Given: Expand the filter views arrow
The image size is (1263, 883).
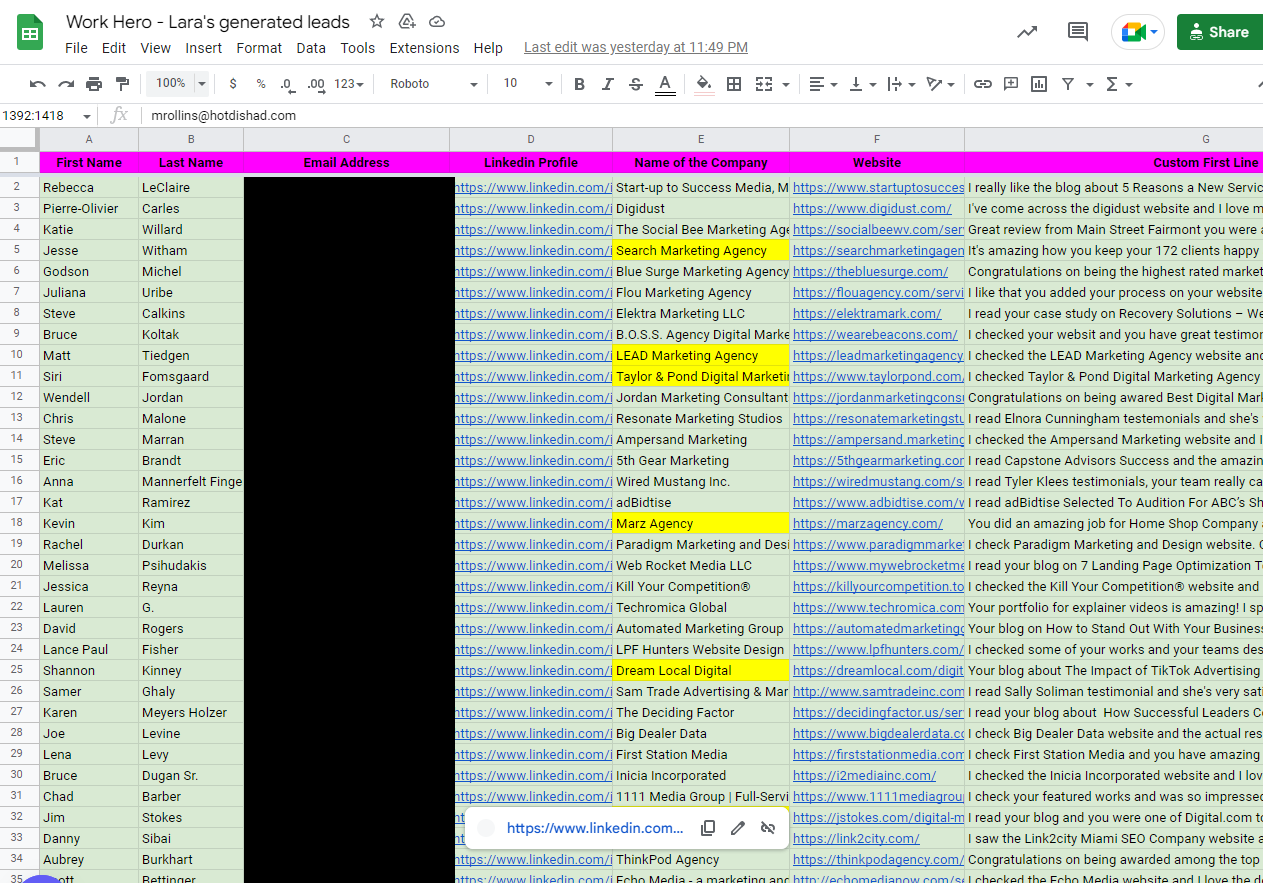Looking at the screenshot, I should [x=1090, y=84].
